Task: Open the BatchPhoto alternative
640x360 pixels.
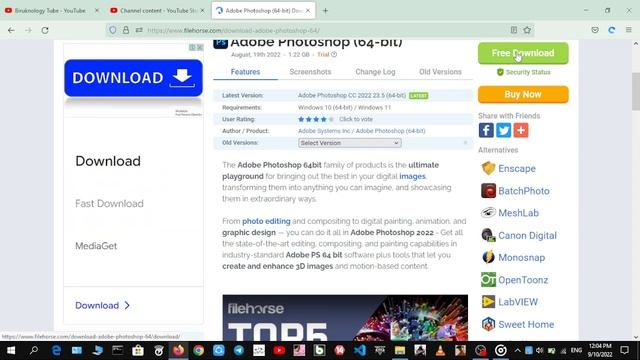Action: 524,191
